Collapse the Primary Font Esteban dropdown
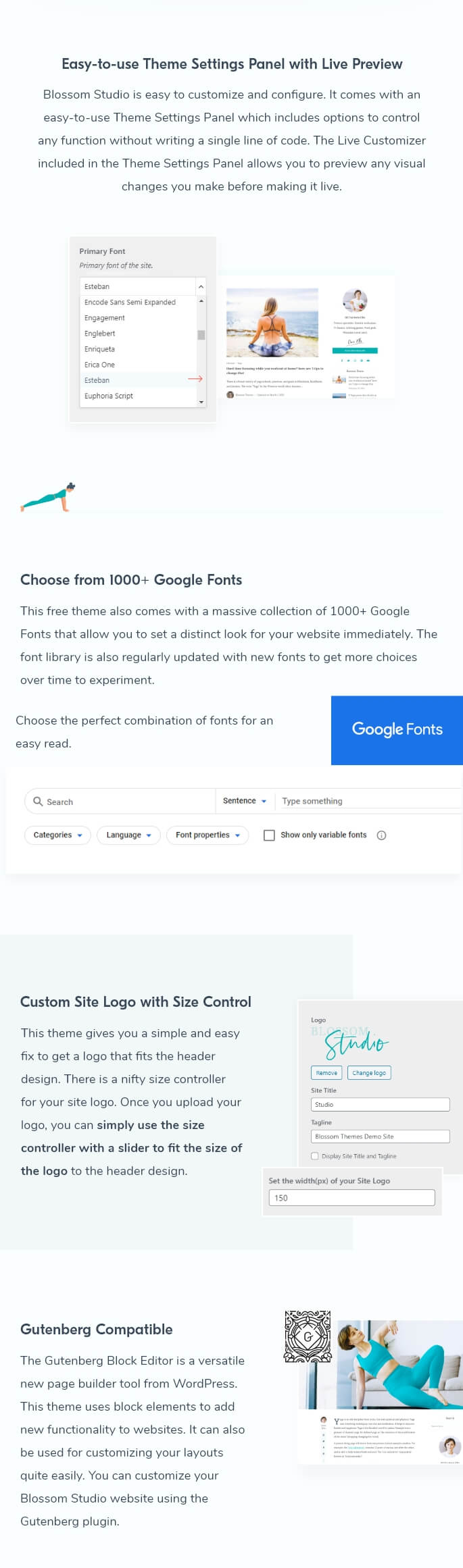This screenshot has width=463, height=1568. pos(200,286)
